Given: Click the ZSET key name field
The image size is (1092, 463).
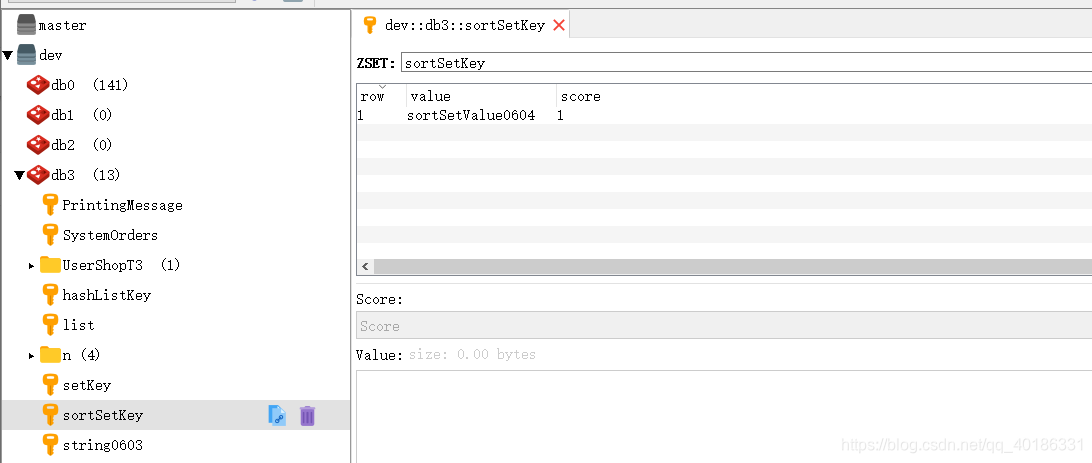Looking at the screenshot, I should (x=746, y=63).
